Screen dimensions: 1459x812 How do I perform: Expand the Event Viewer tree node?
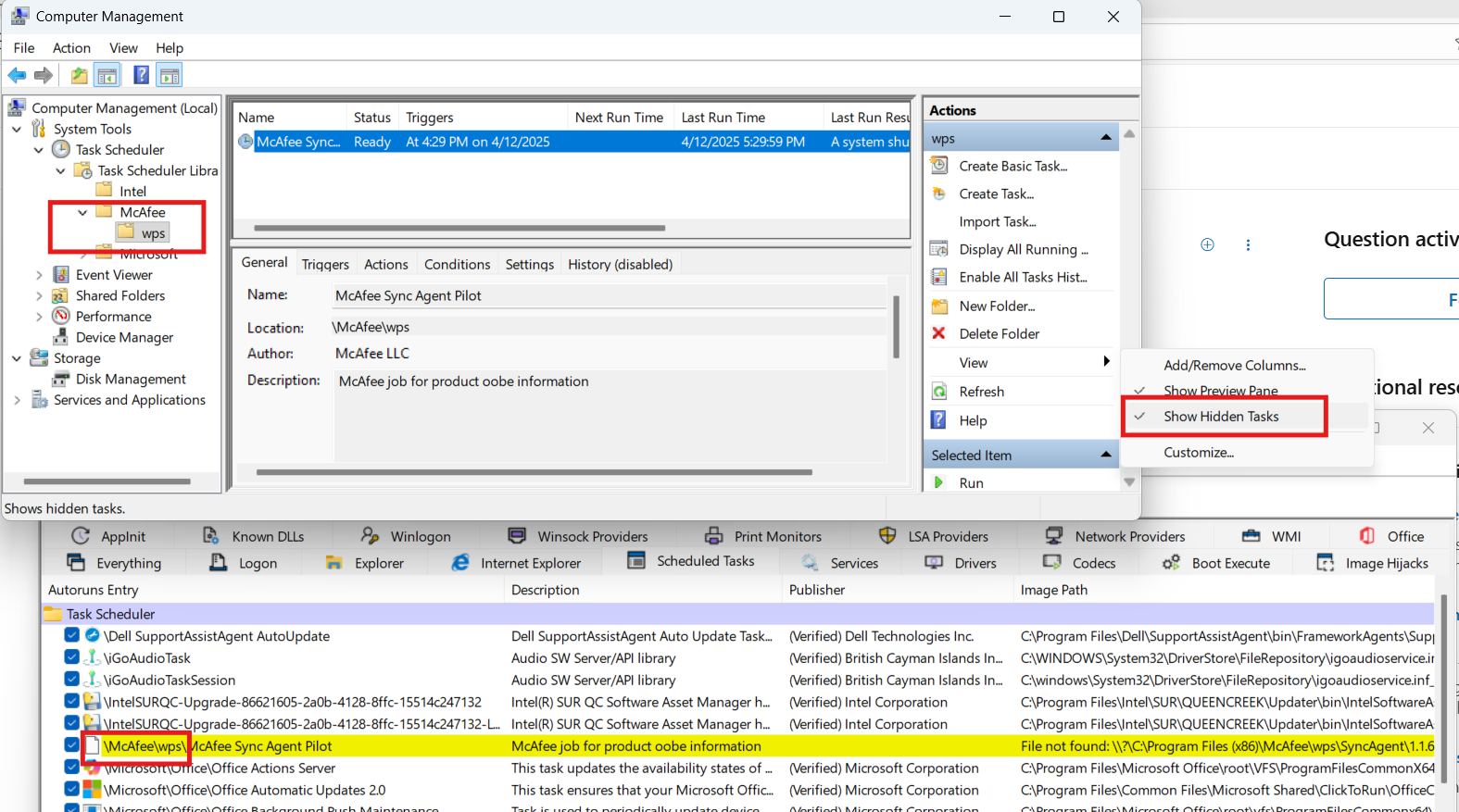coord(39,275)
